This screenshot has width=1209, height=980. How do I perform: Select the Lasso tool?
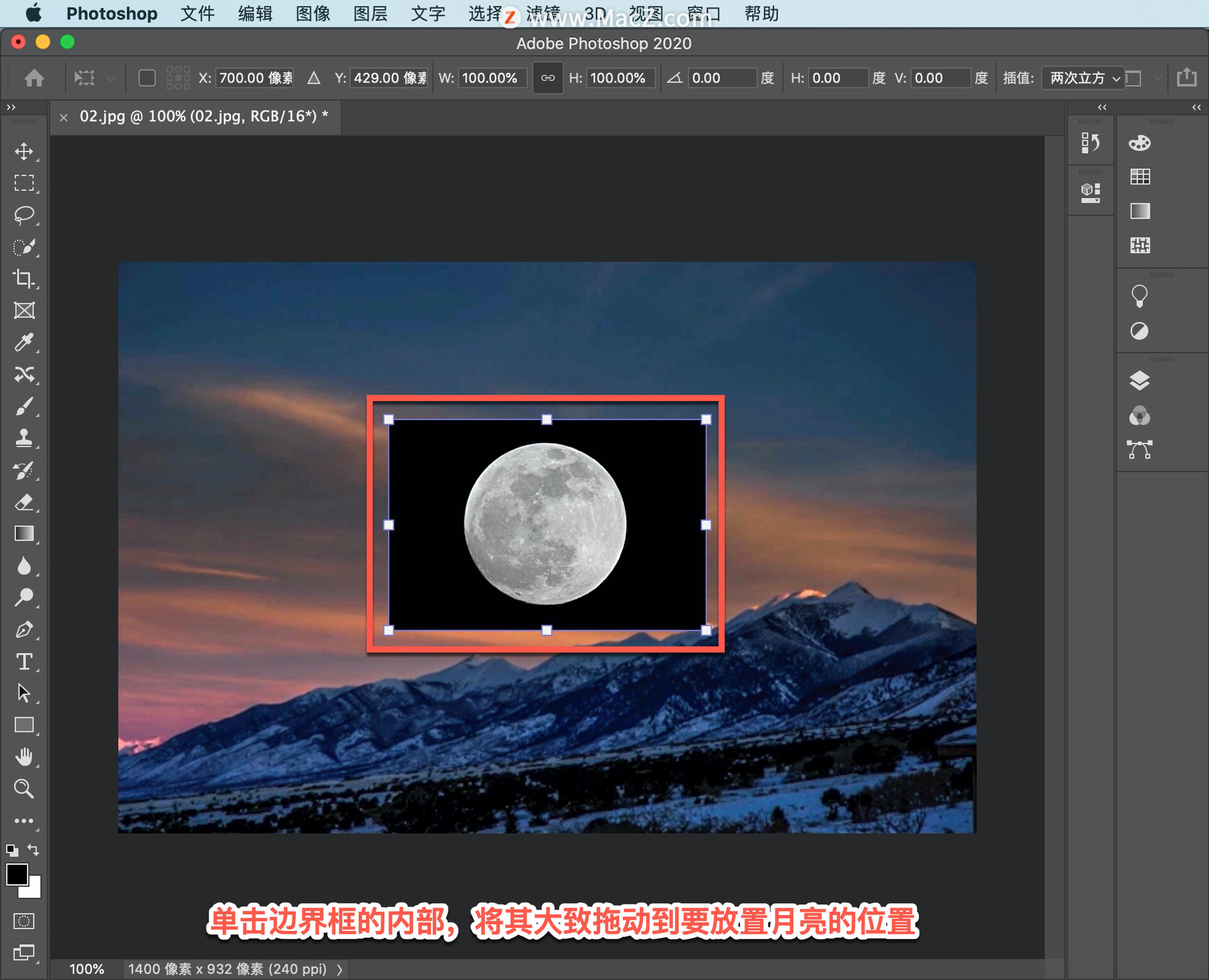pyautogui.click(x=24, y=215)
